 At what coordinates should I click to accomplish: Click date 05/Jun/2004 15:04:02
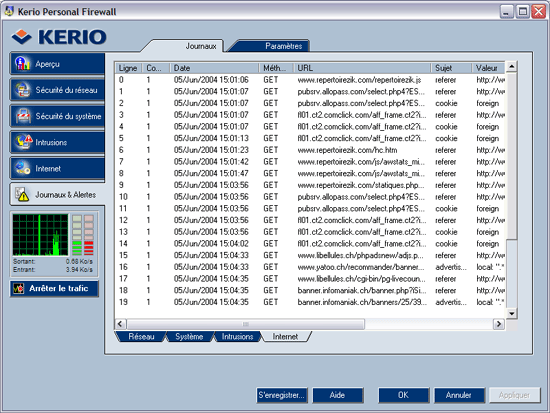[211, 244]
